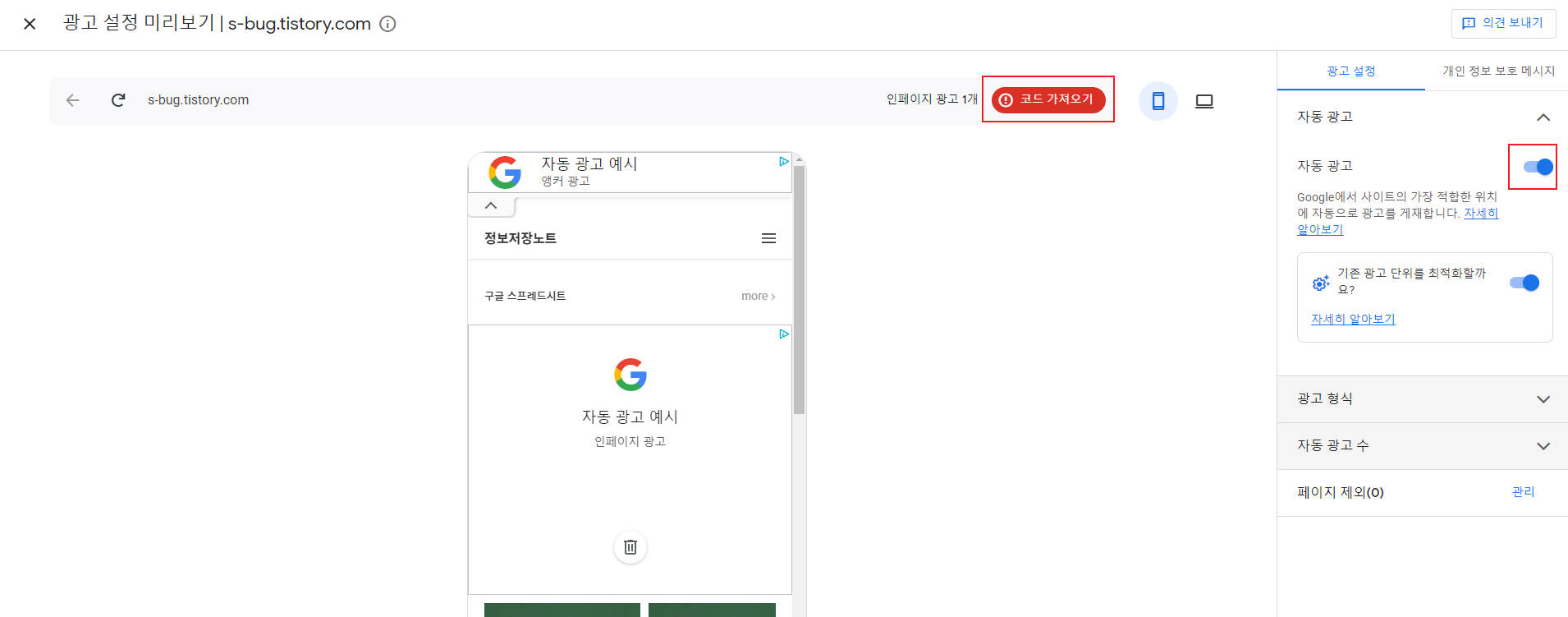
Task: Select the 광고 설정 tab
Action: (1350, 71)
